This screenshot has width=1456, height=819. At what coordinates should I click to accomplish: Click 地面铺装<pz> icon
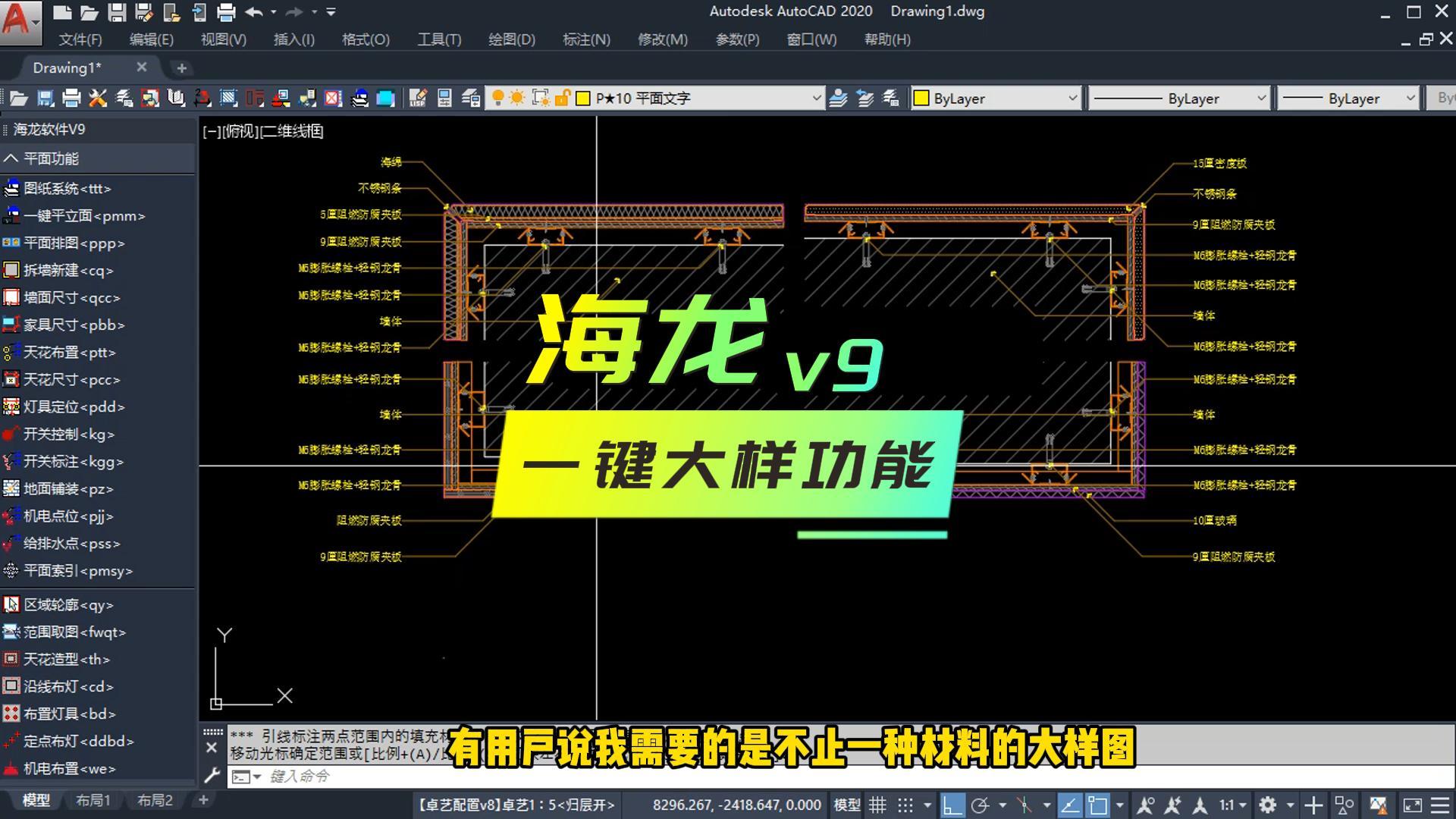11,489
